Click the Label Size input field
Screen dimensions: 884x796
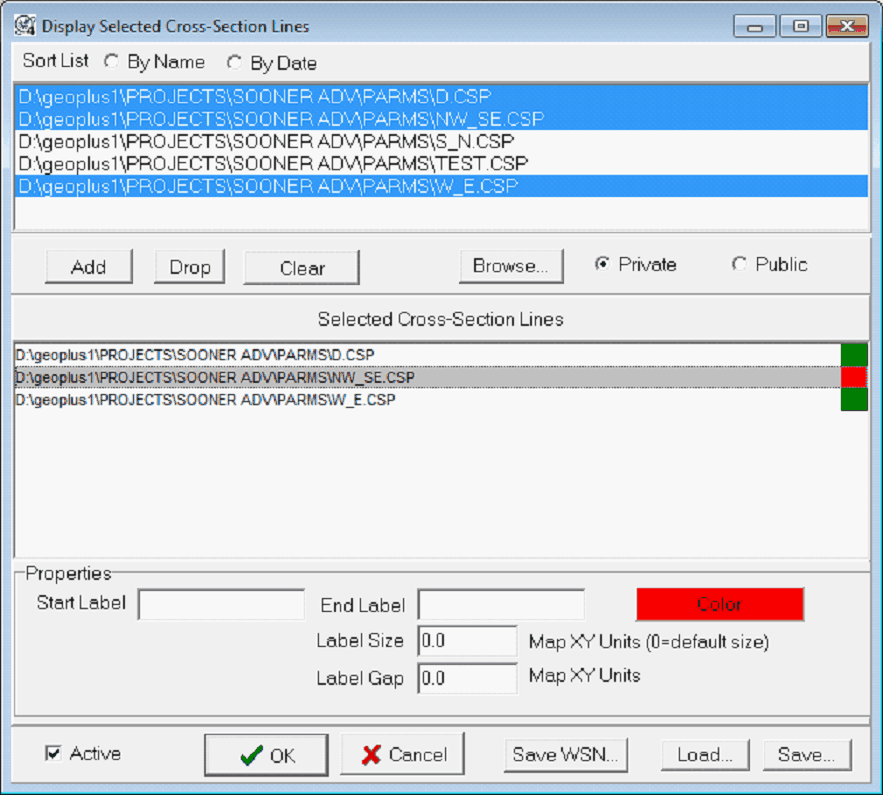click(x=467, y=641)
